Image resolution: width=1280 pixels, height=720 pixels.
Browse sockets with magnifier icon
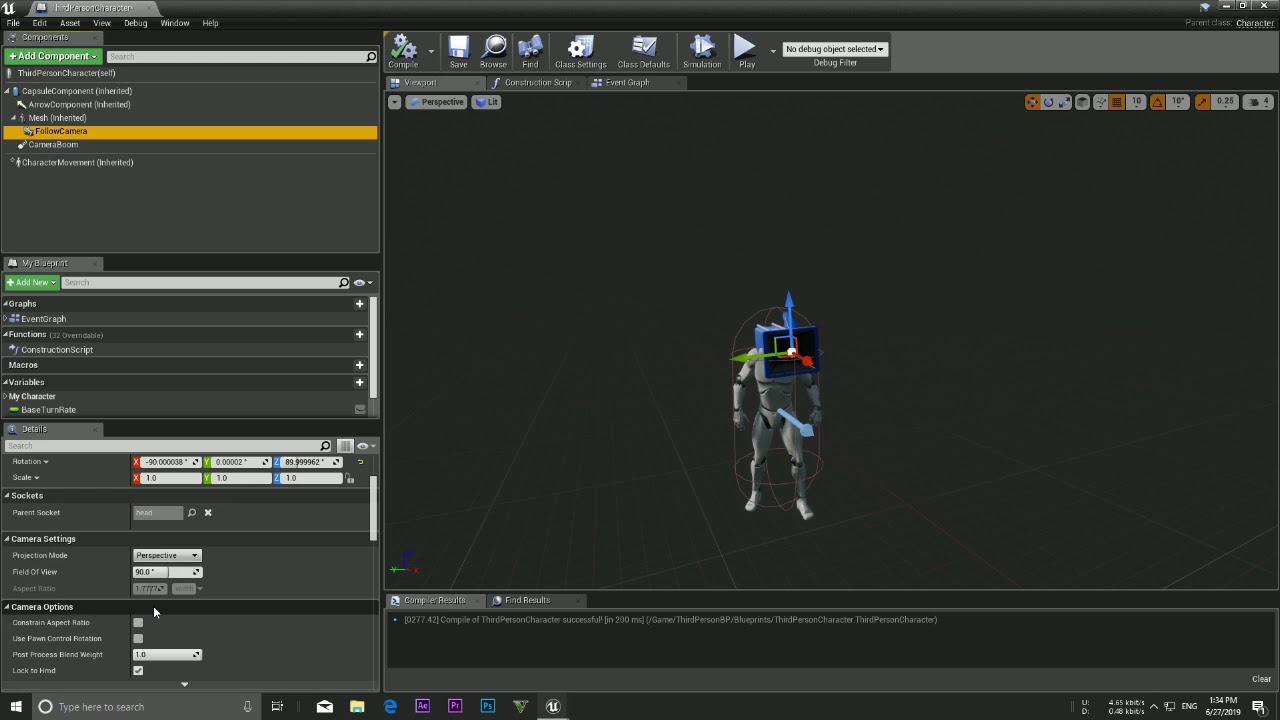click(191, 513)
